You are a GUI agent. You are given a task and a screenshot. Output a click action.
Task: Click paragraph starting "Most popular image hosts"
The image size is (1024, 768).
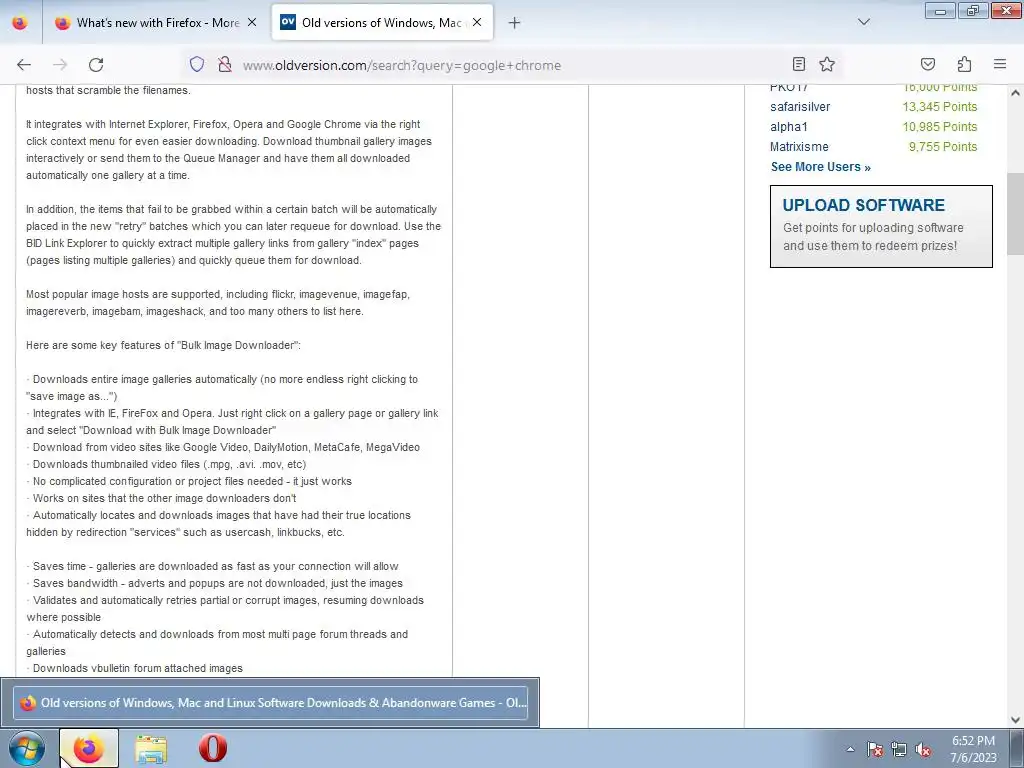tap(218, 302)
